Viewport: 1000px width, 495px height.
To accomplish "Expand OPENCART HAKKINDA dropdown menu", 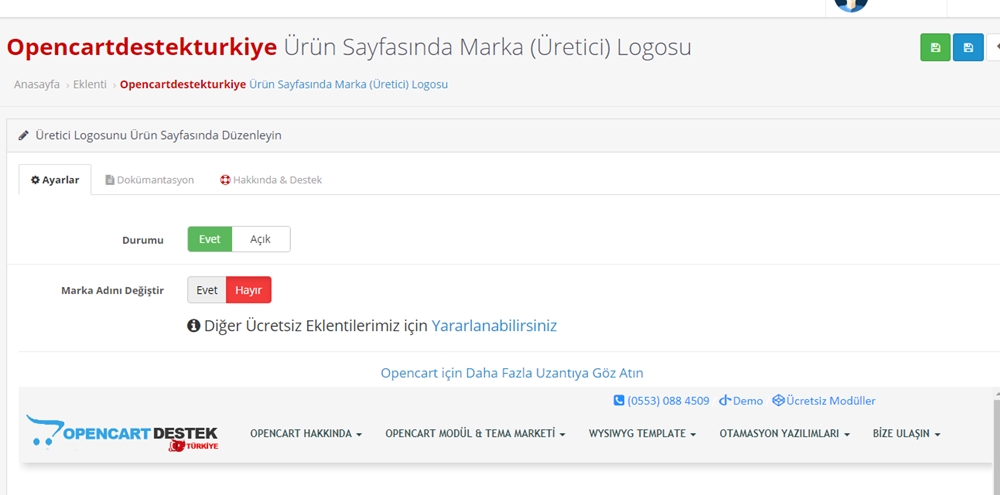I will pos(306,434).
